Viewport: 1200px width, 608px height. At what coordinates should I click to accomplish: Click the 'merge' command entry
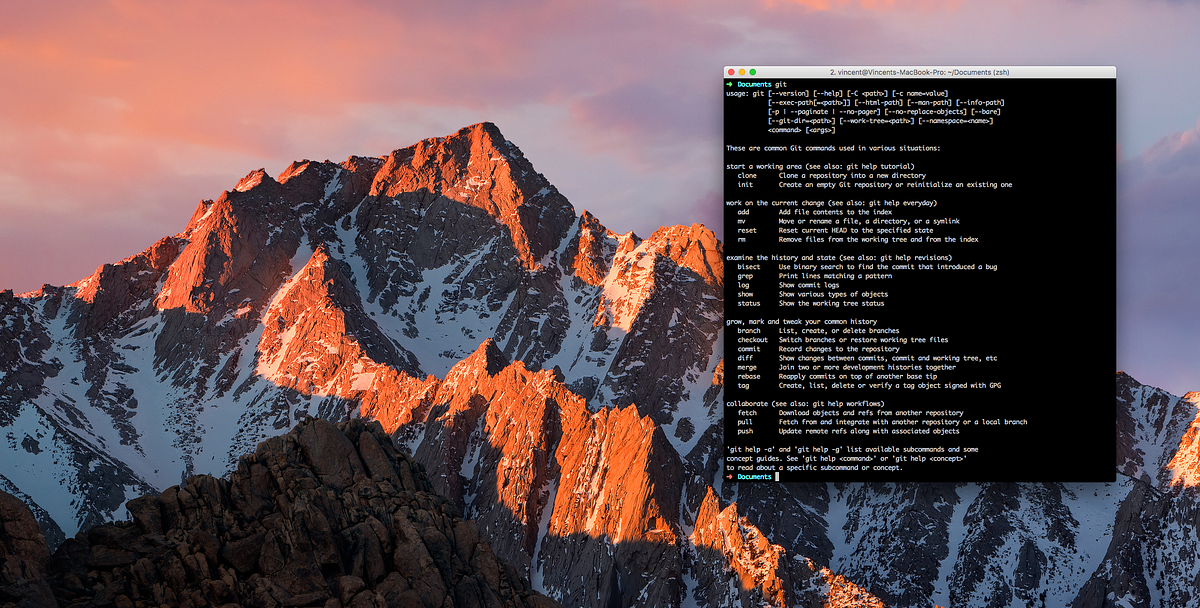coord(747,367)
